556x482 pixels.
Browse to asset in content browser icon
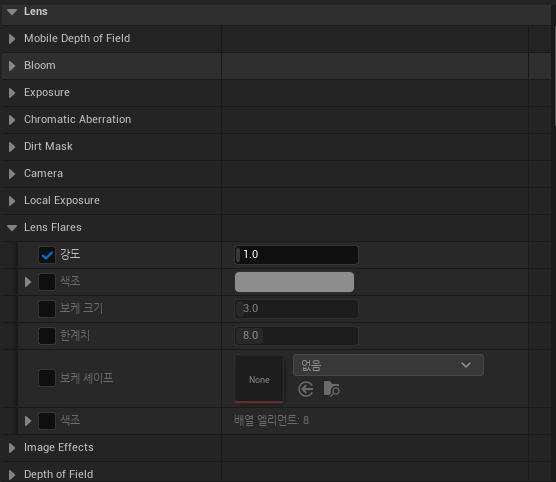tap(332, 389)
